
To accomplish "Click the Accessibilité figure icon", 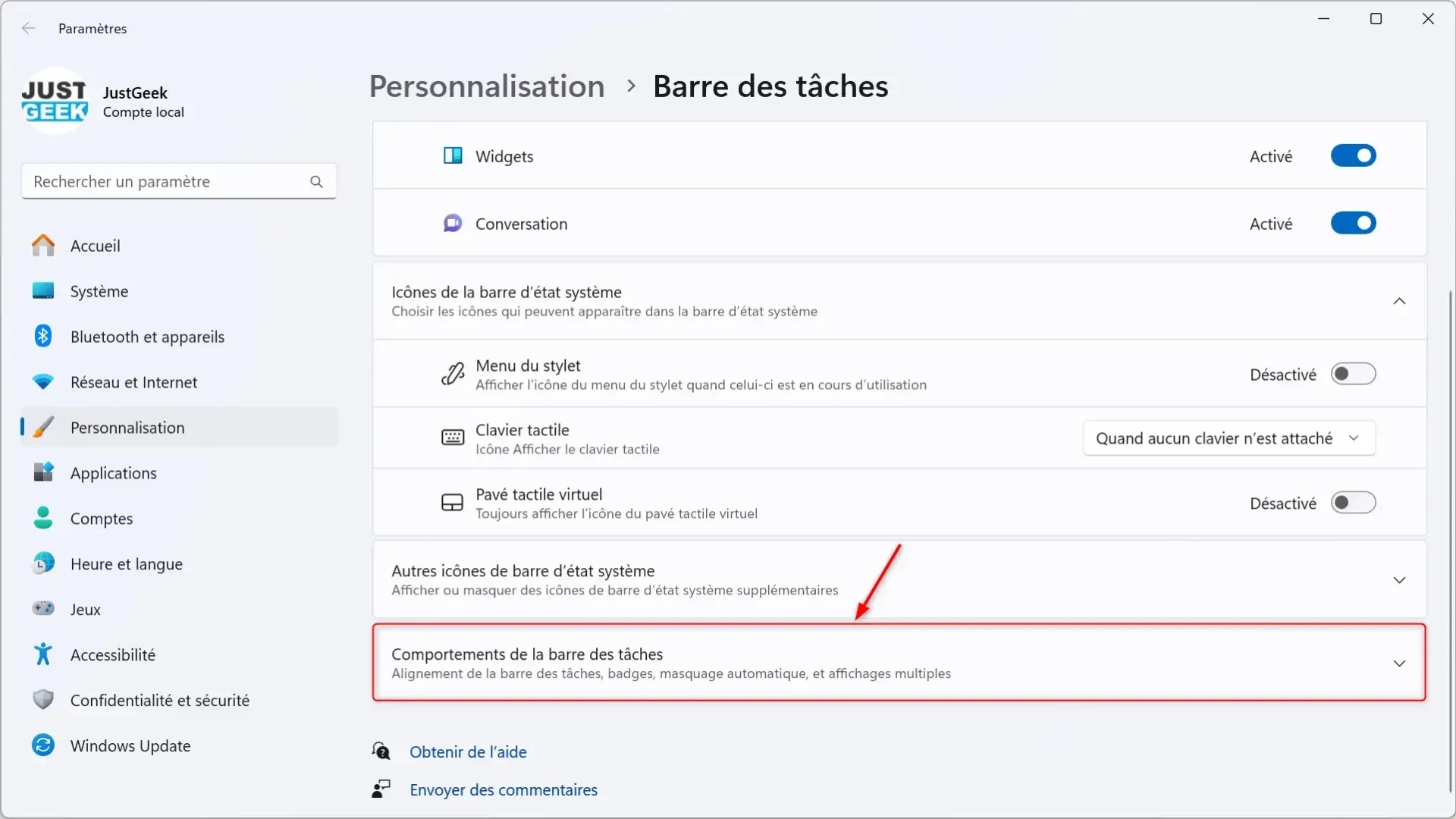I will click(x=43, y=654).
